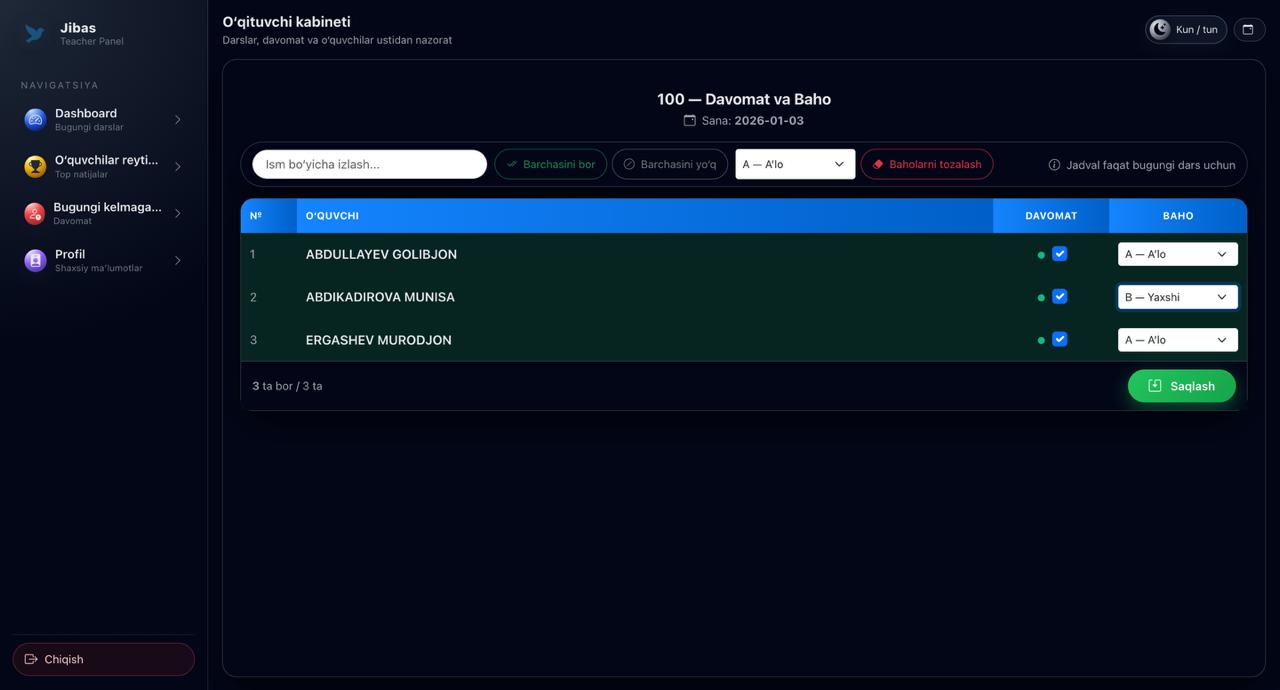Open grade dropdown for ERGASHEV MURODJON
The image size is (1280, 690).
click(1177, 340)
